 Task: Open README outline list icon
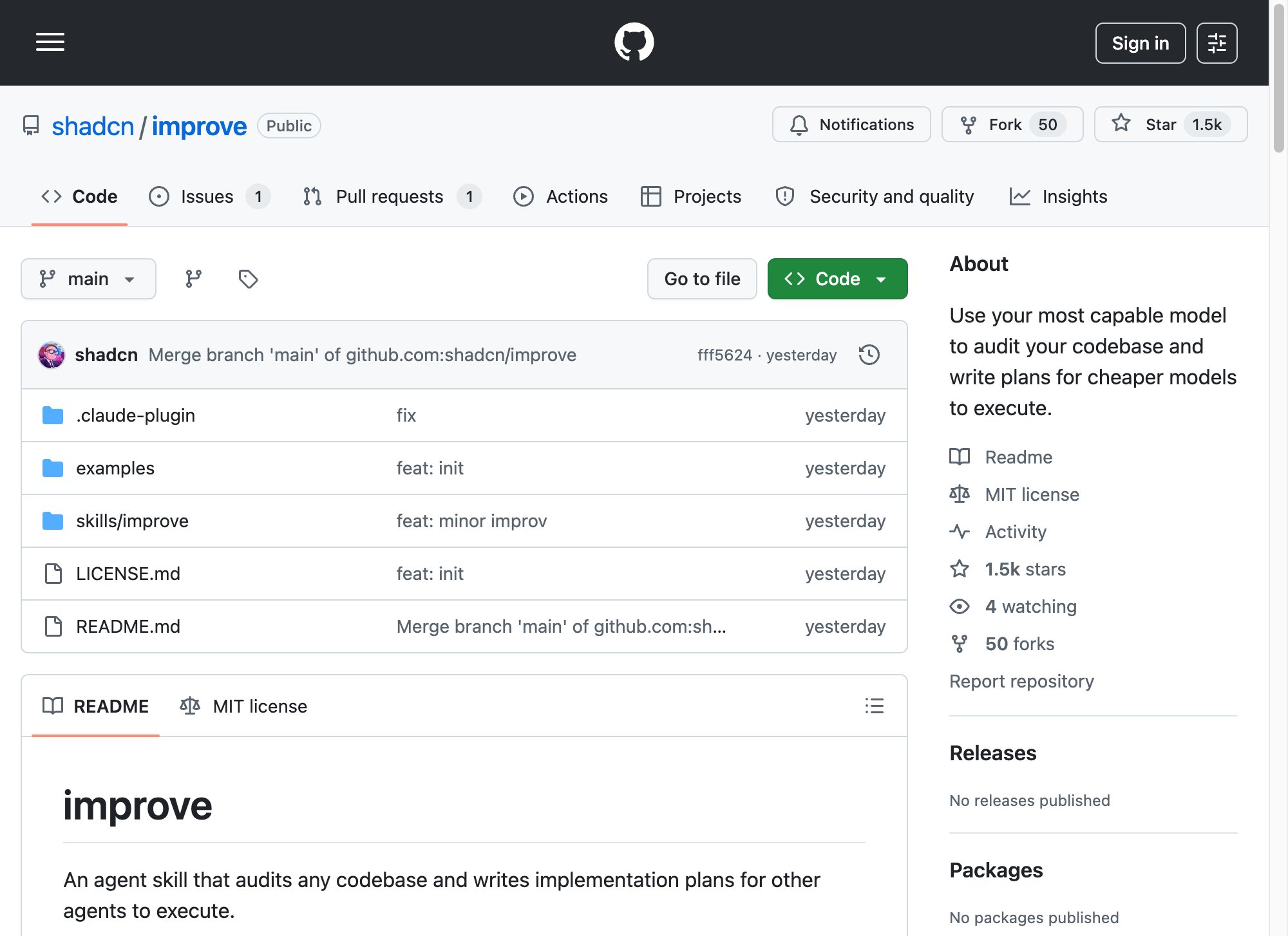874,706
